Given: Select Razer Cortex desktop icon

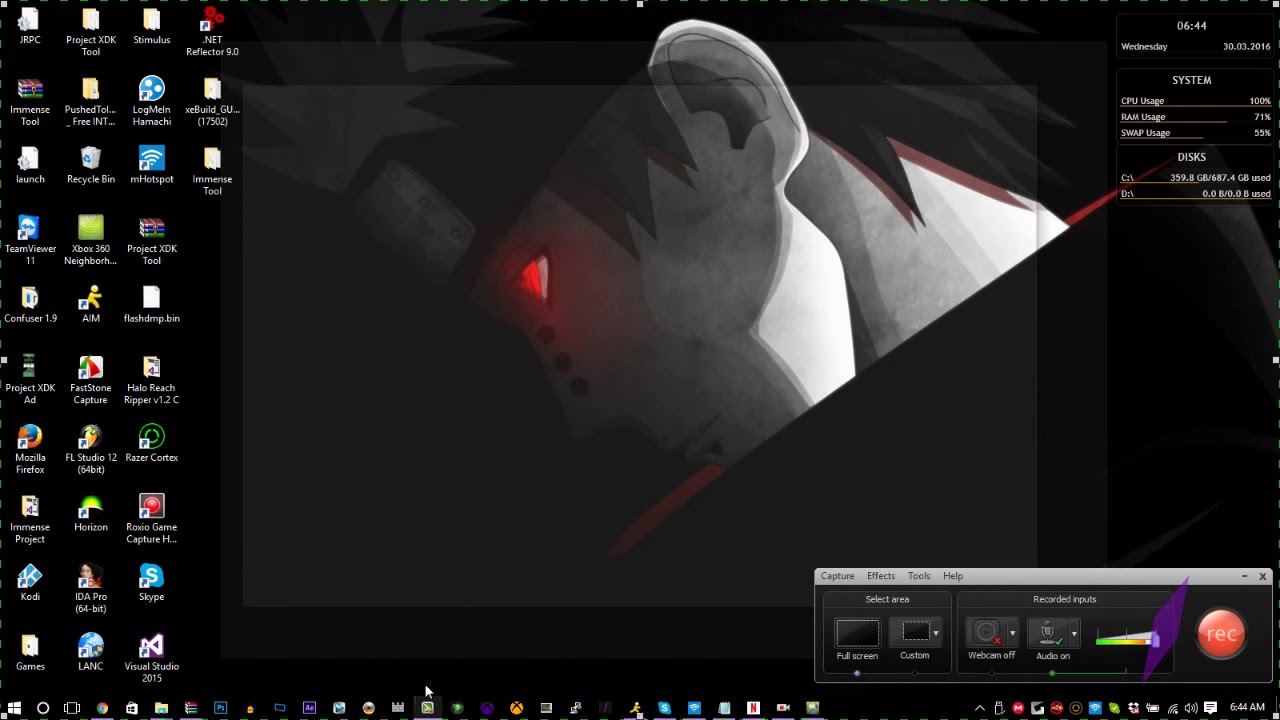Looking at the screenshot, I should tap(151, 445).
